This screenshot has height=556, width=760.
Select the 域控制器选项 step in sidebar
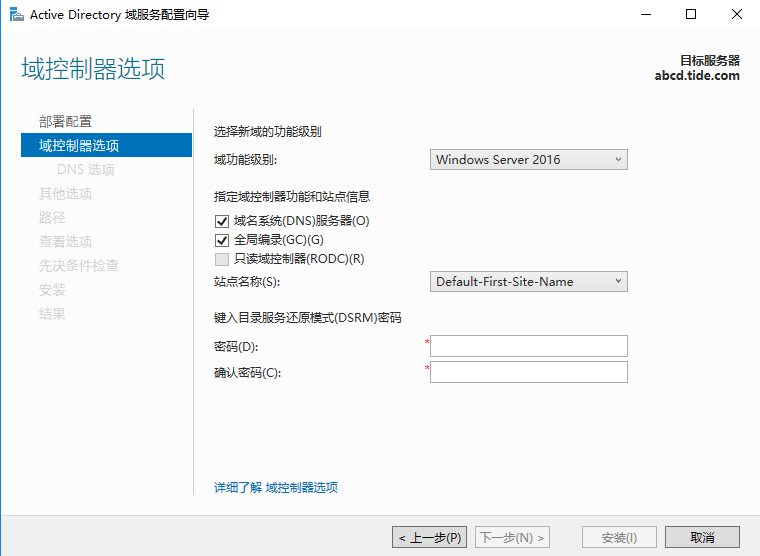tap(107, 145)
